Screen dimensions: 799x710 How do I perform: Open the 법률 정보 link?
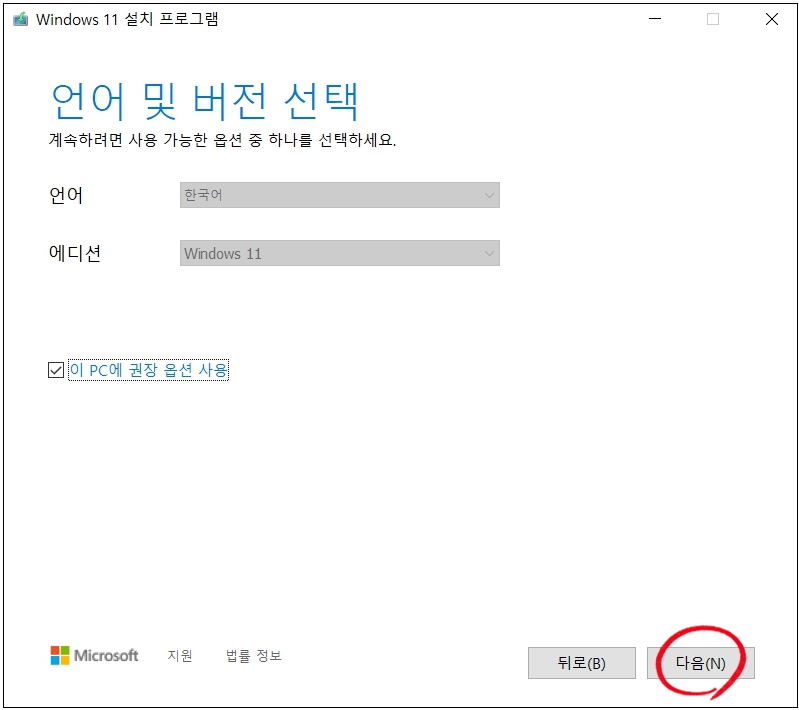point(254,655)
